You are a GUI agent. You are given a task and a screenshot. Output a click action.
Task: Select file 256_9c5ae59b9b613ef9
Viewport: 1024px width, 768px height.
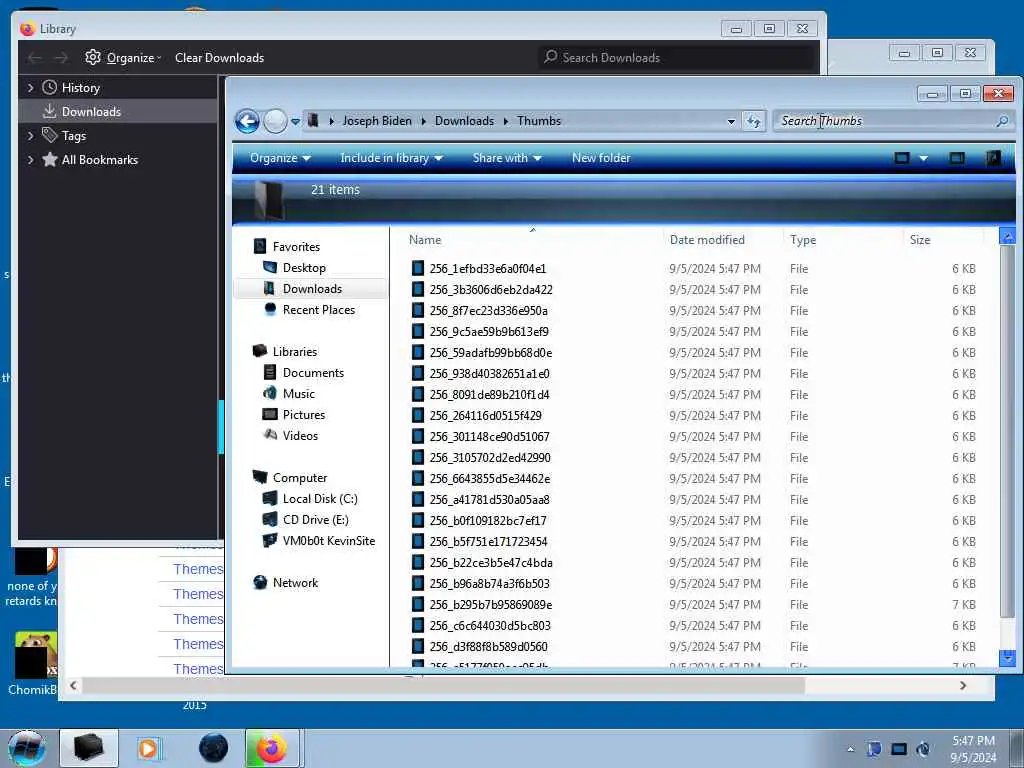[488, 331]
